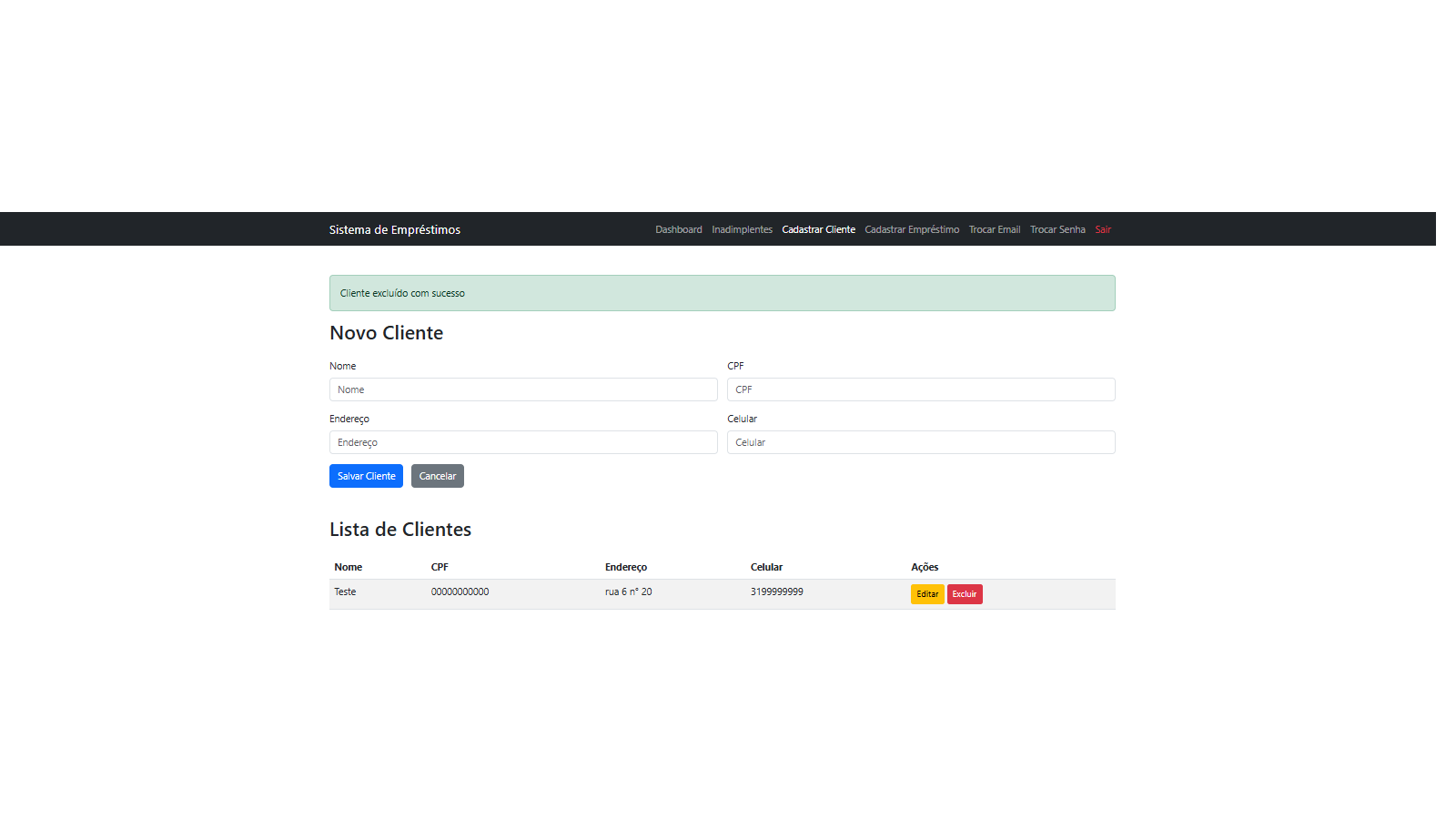Log out using the Sair link
Viewport: 1456px width, 819px height.
click(1102, 229)
